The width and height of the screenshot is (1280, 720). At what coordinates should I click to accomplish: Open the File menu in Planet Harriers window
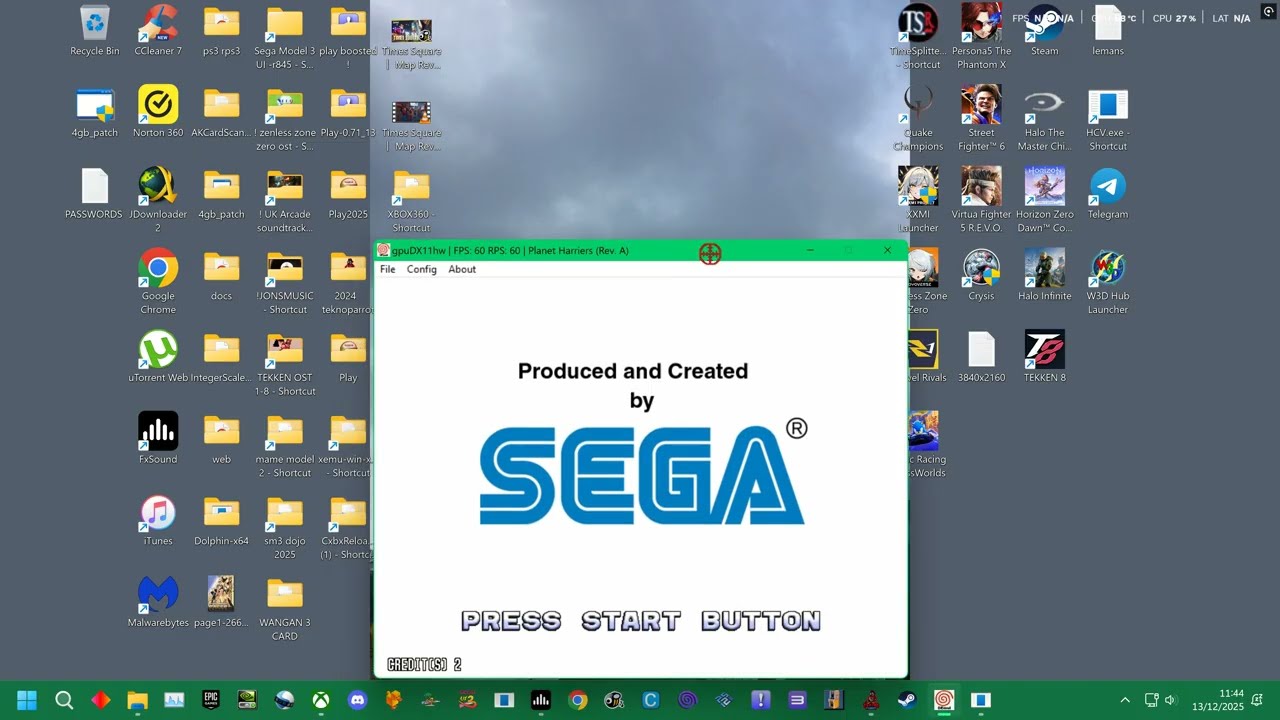387,269
